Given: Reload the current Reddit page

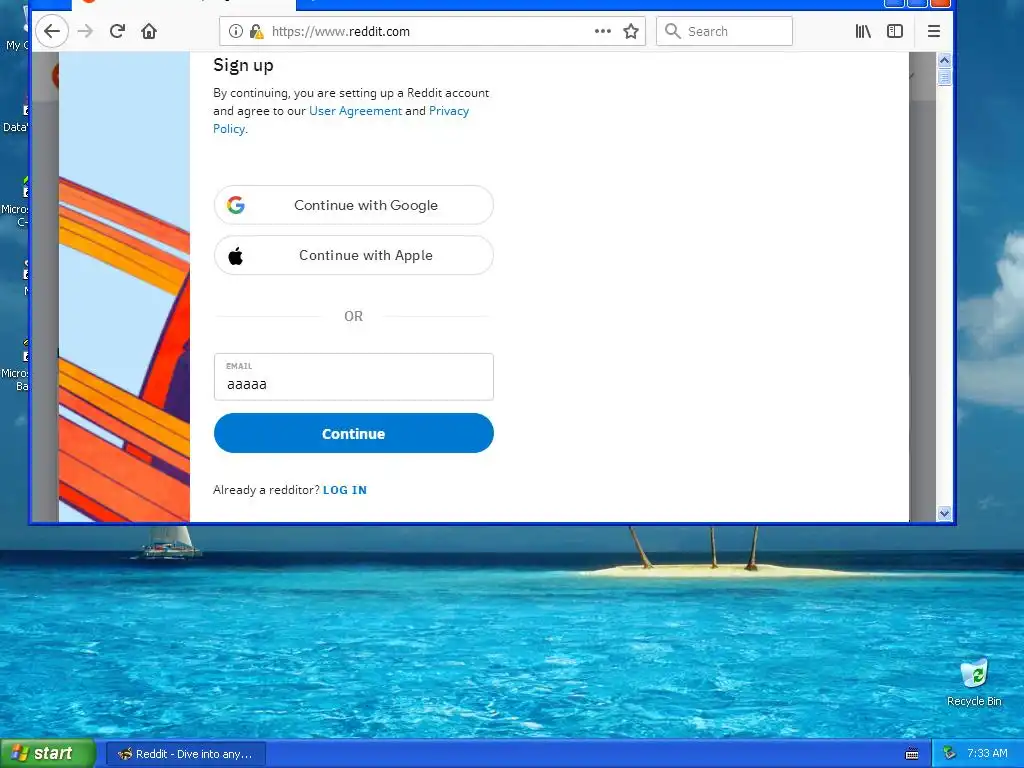Looking at the screenshot, I should 118,31.
